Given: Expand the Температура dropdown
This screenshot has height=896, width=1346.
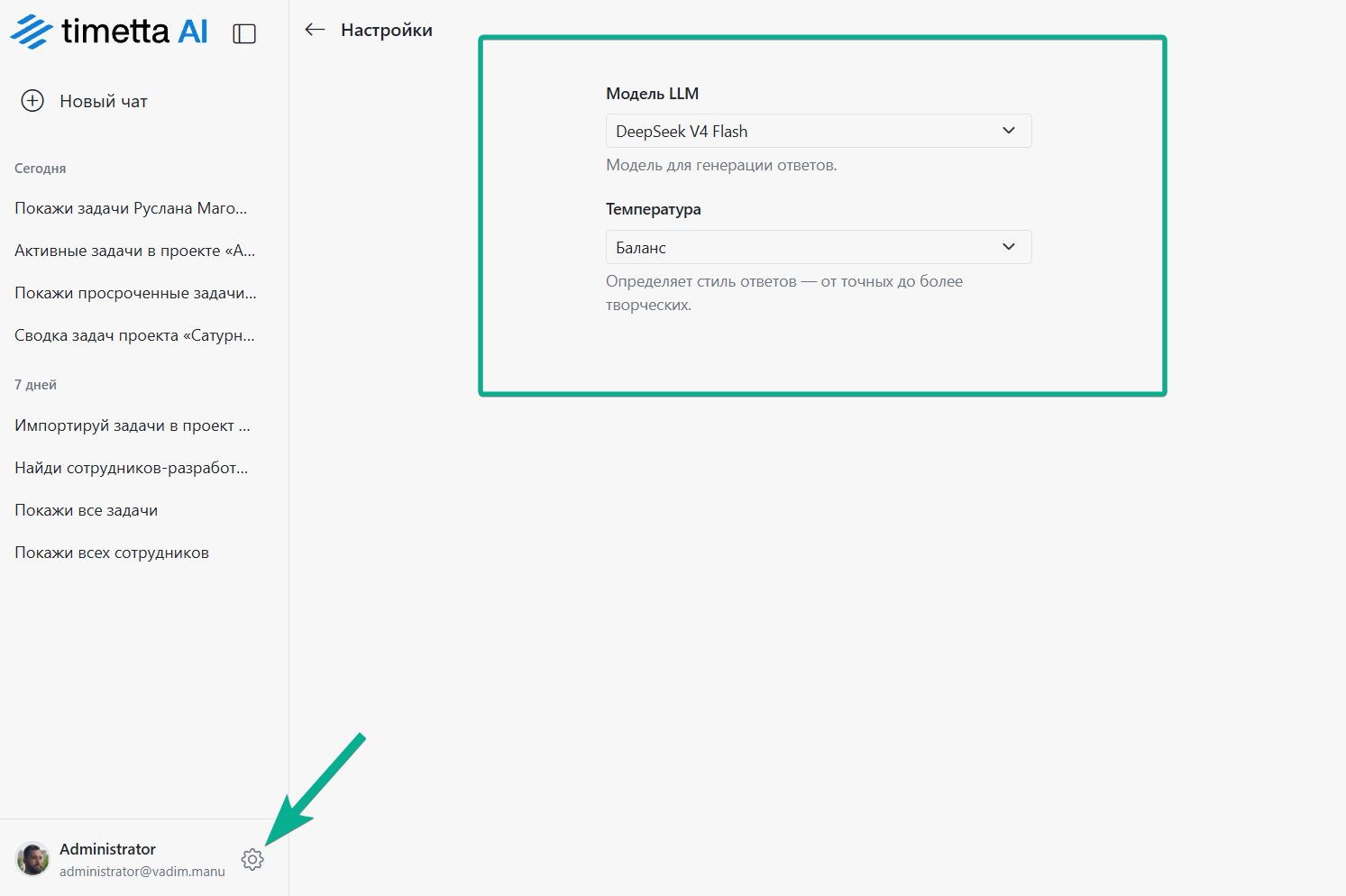Looking at the screenshot, I should [x=819, y=247].
